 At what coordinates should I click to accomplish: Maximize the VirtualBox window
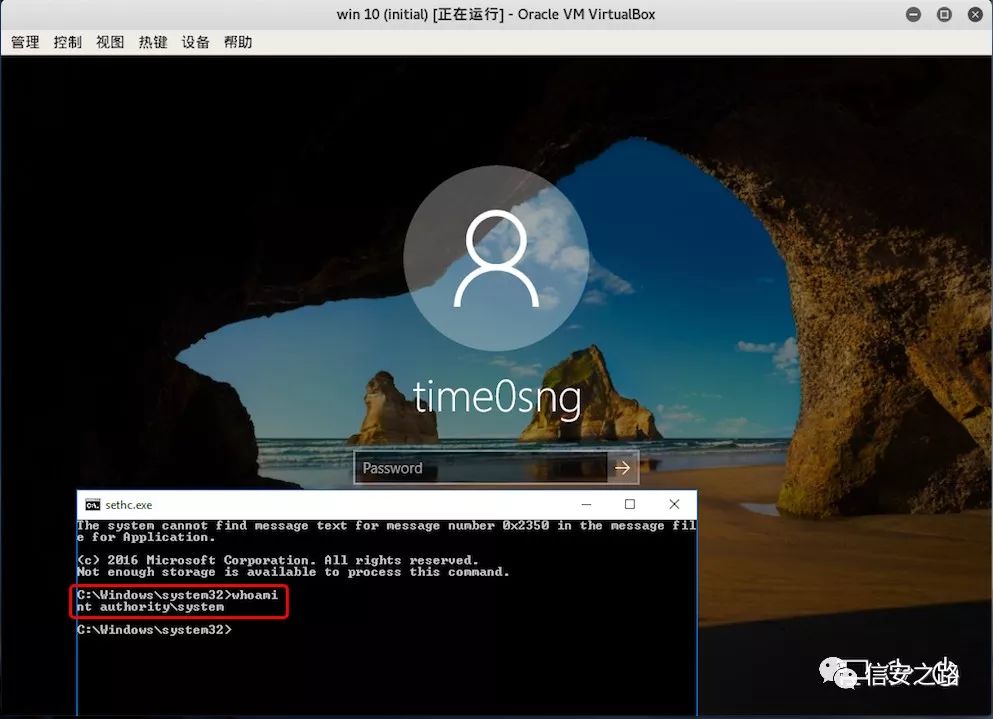tap(944, 15)
